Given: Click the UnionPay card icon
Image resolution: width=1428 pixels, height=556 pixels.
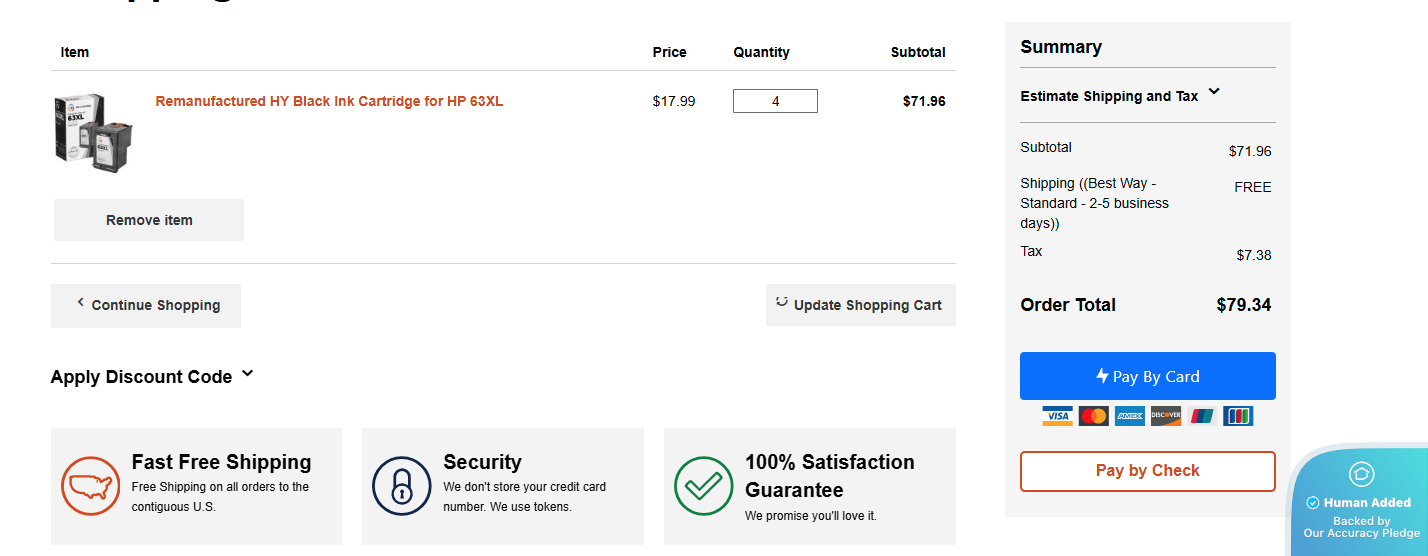Looking at the screenshot, I should pos(1202,416).
